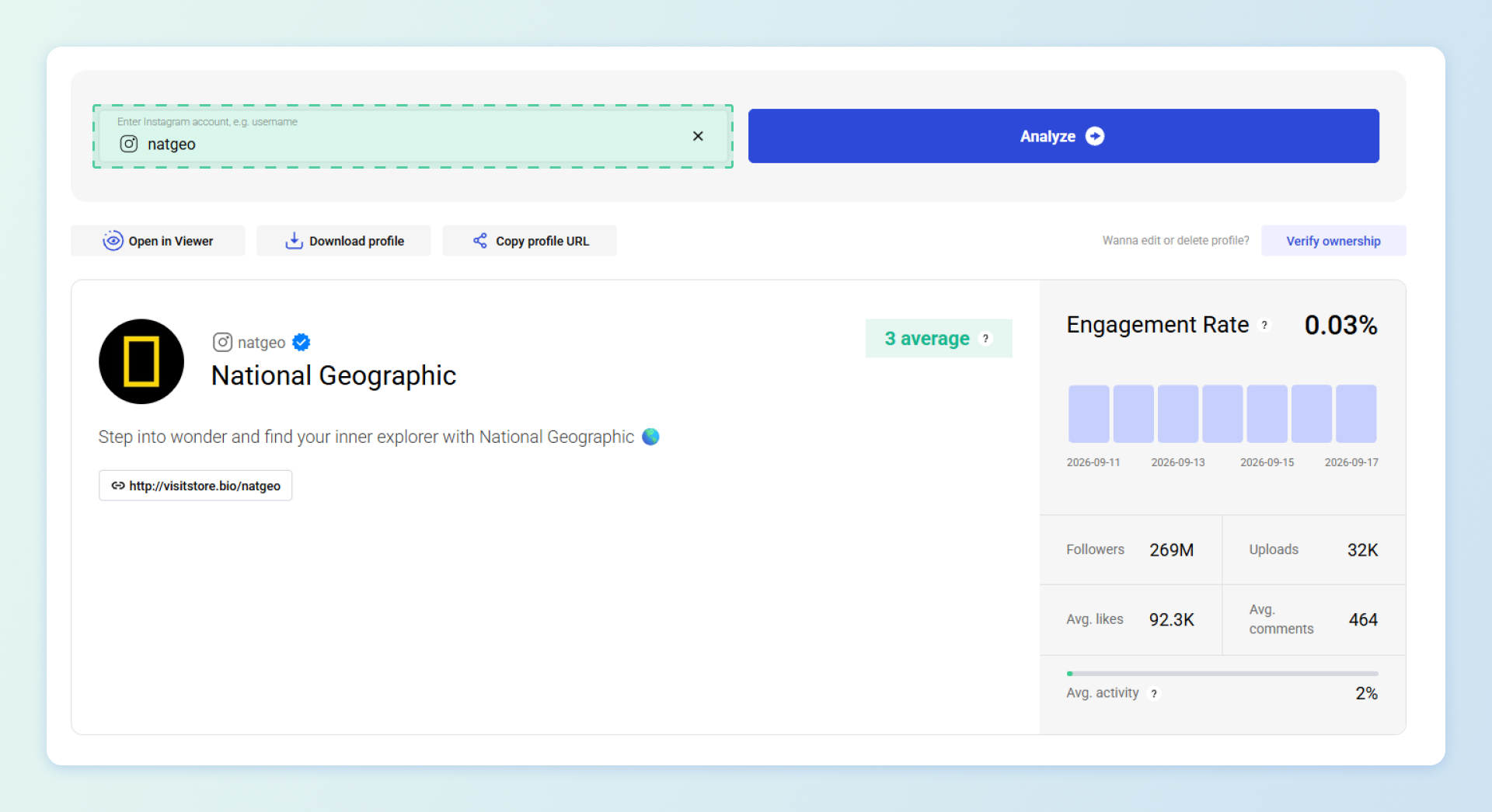Viewport: 1492px width, 812px height.
Task: Click the last engagement bar for 2026-09-17
Action: click(1356, 413)
